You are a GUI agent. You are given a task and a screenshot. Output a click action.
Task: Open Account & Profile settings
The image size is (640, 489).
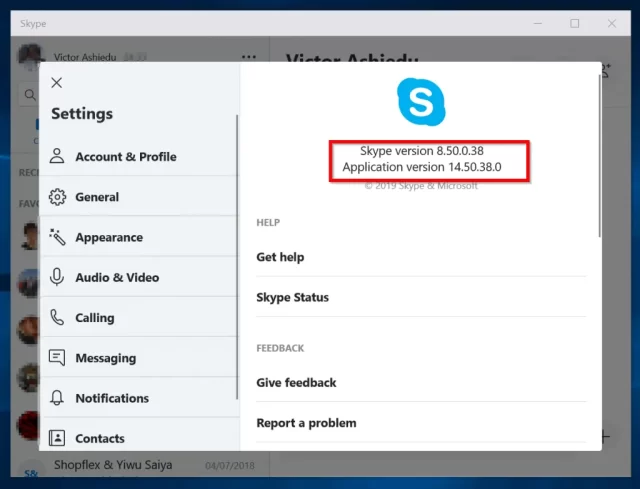point(139,157)
